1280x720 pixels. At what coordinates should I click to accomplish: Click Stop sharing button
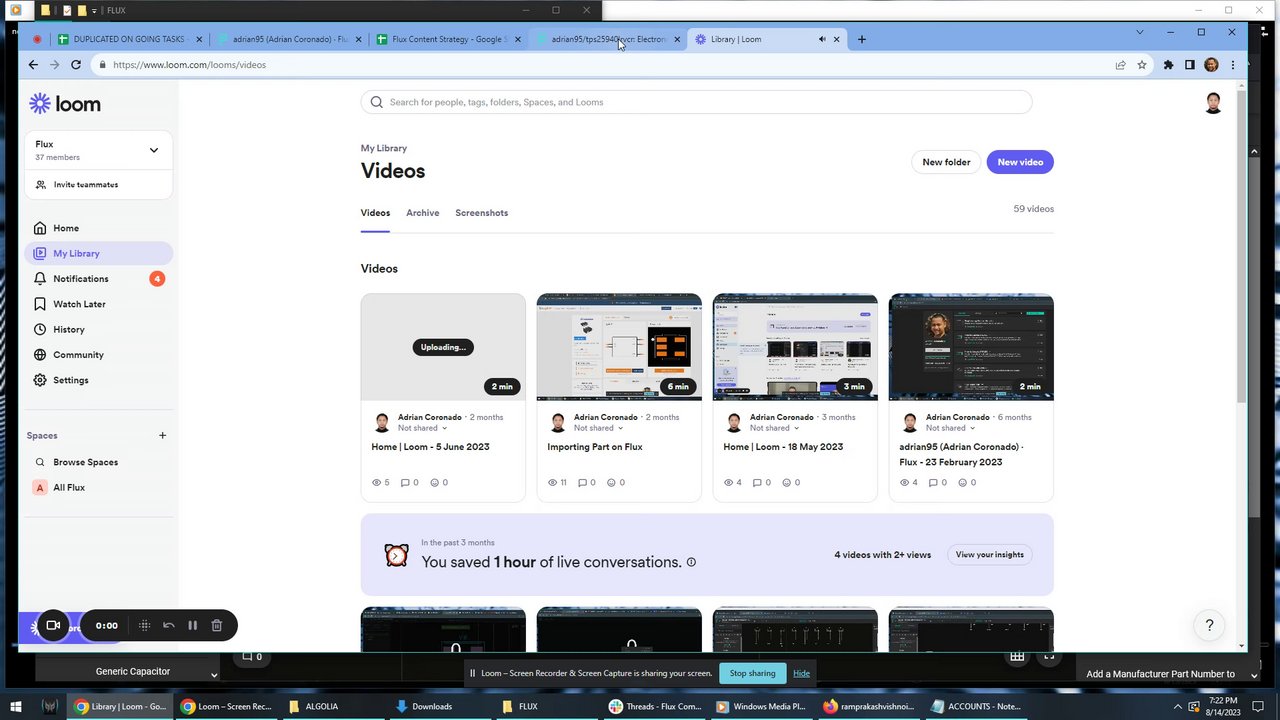[x=752, y=673]
